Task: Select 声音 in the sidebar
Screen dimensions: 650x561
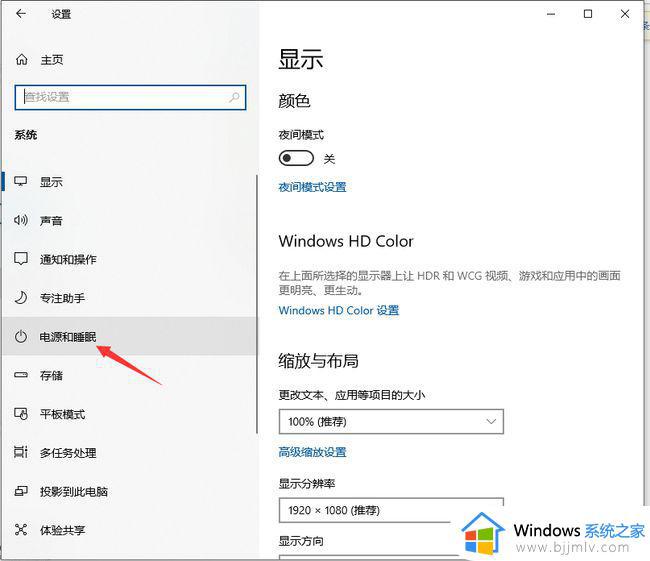Action: pyautogui.click(x=129, y=220)
